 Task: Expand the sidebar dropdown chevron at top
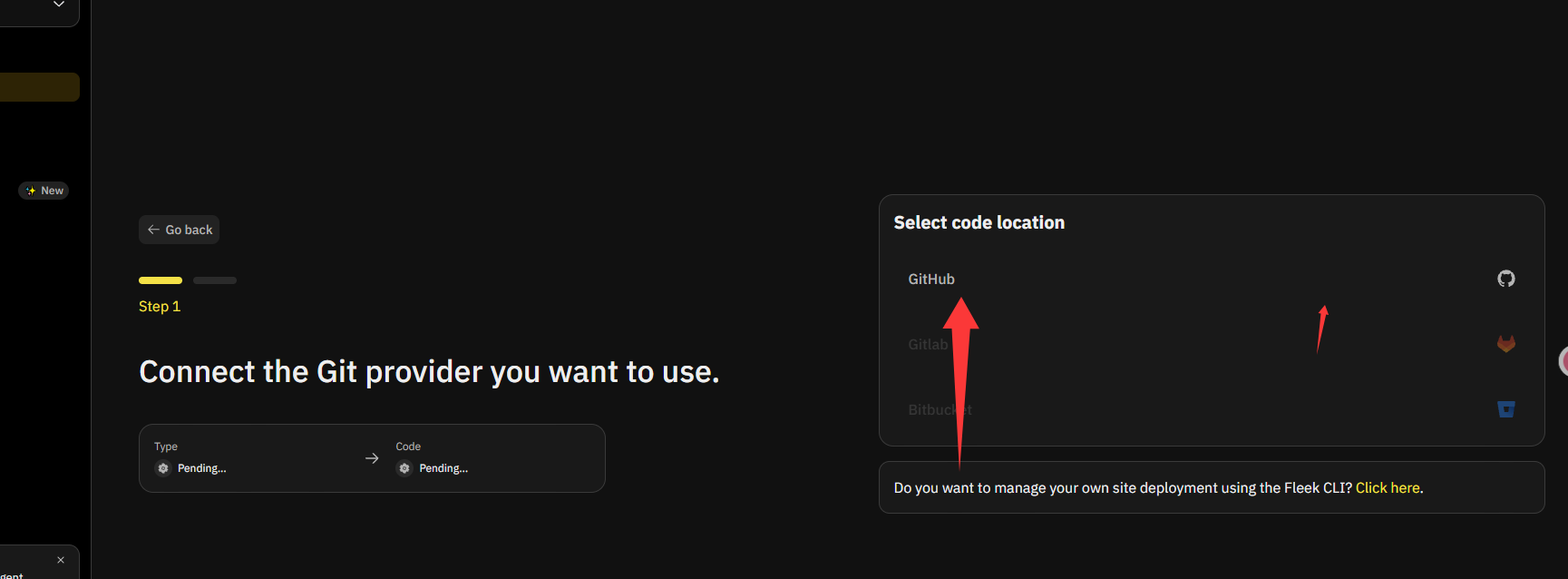coord(59,5)
